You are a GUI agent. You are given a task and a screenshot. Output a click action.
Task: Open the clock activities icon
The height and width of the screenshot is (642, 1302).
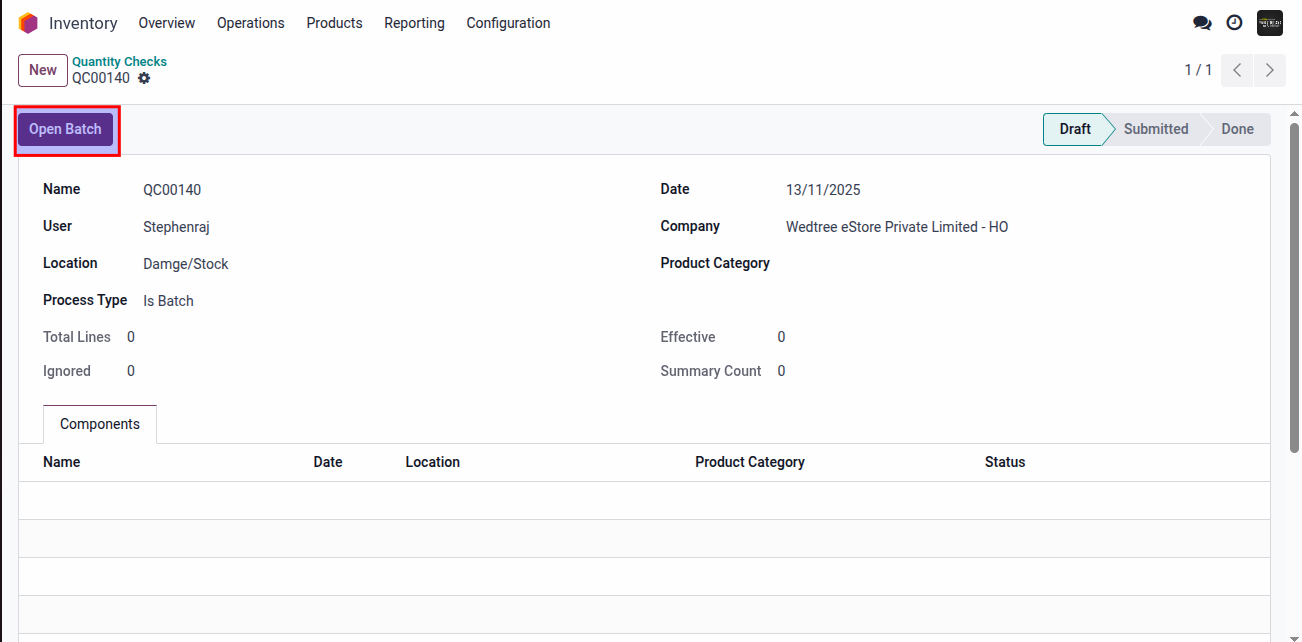pyautogui.click(x=1234, y=23)
